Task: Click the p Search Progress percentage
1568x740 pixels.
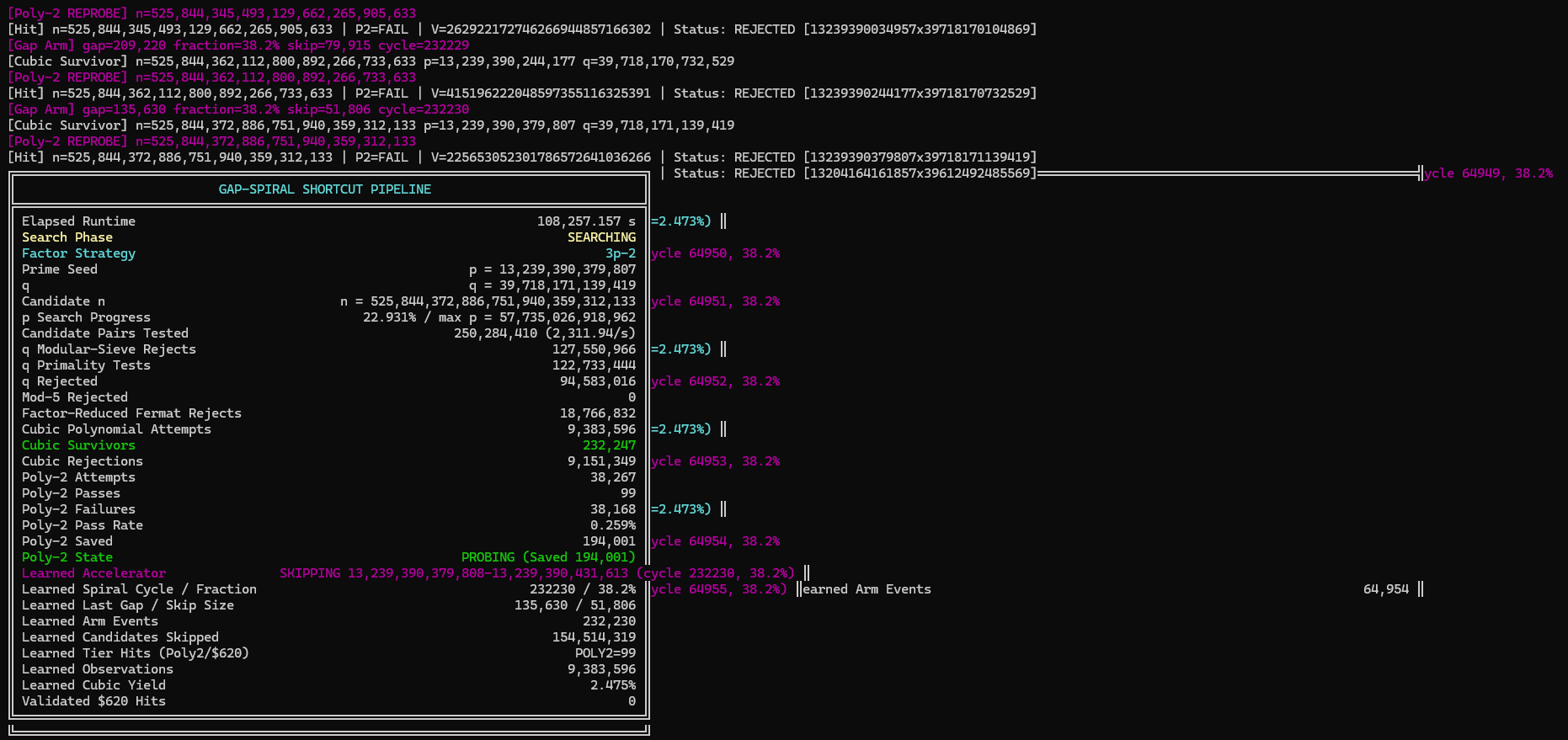Action: pos(389,317)
